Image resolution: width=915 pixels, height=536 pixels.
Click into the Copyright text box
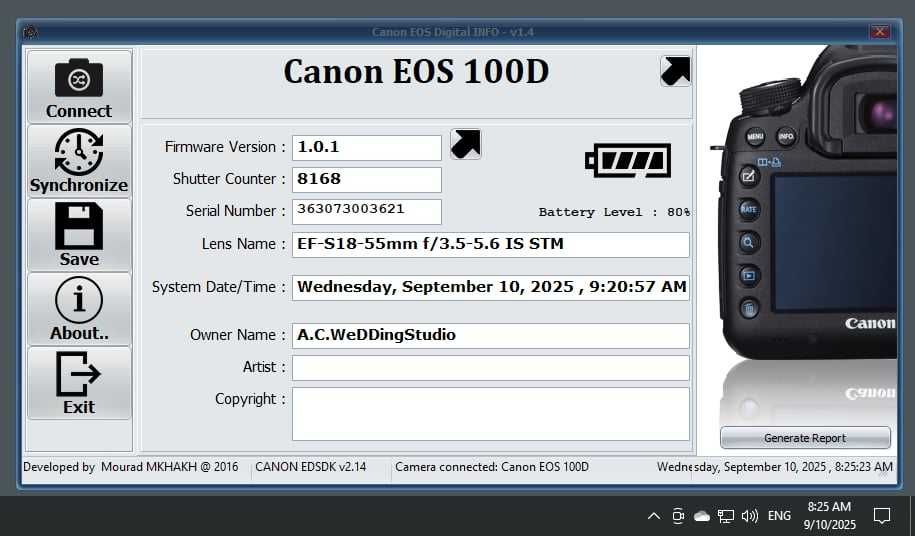490,414
